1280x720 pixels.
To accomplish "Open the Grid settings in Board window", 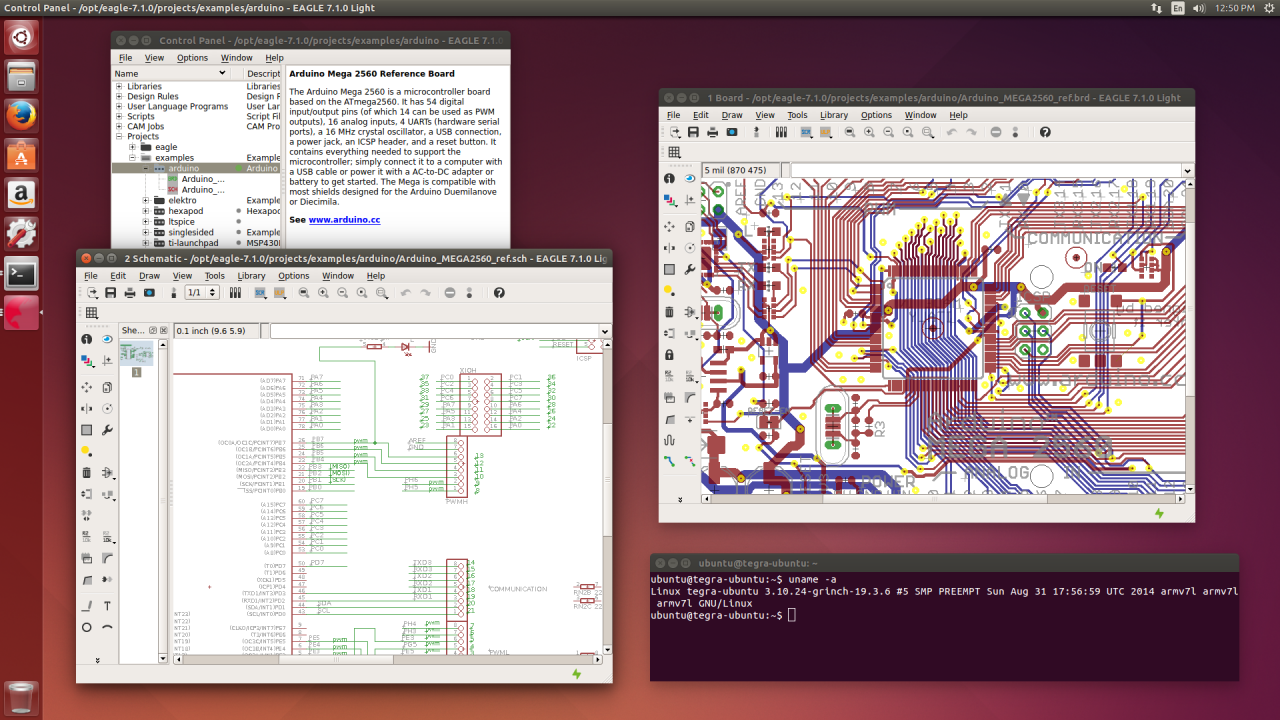I will pyautogui.click(x=674, y=152).
